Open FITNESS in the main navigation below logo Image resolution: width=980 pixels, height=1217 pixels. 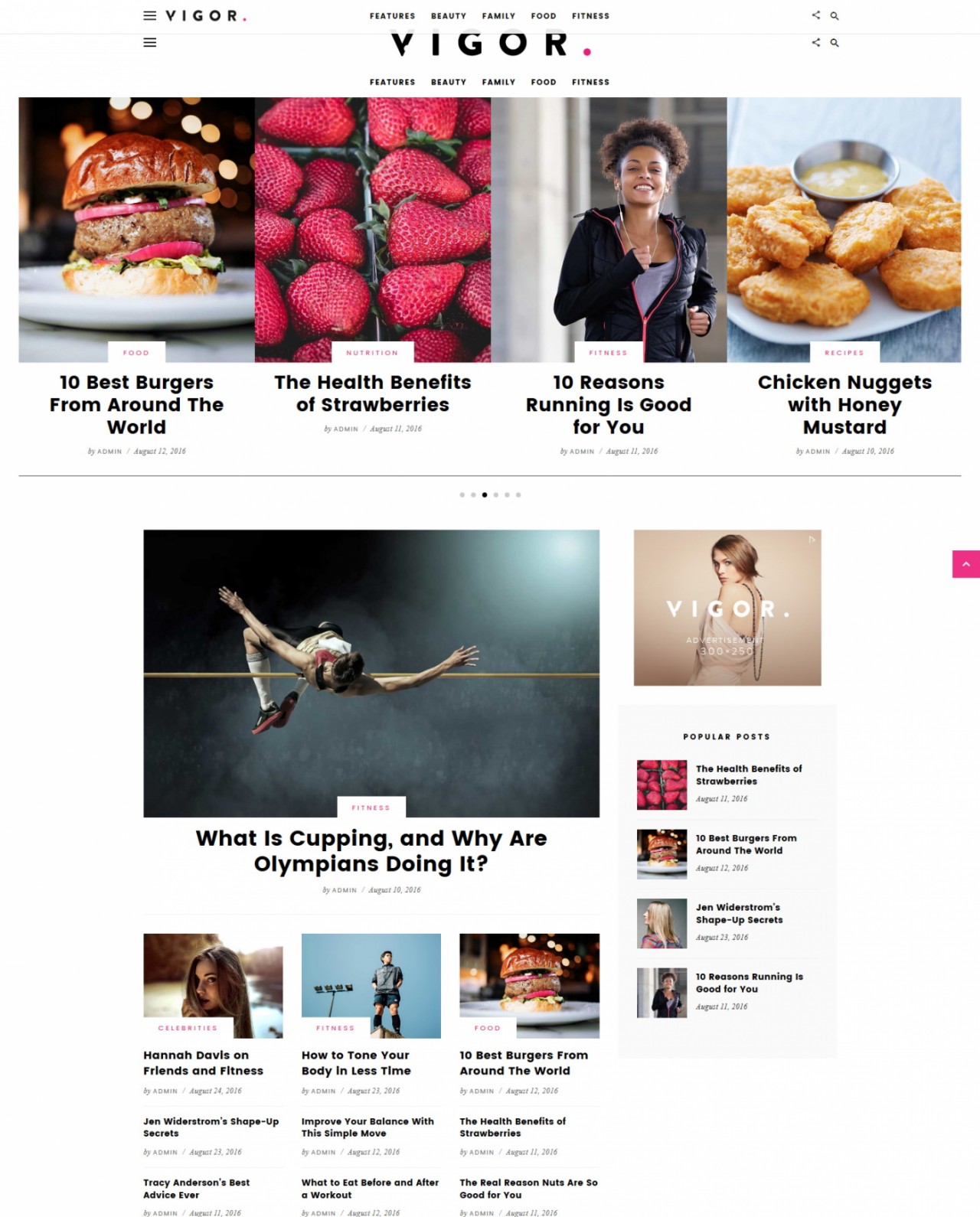[590, 82]
